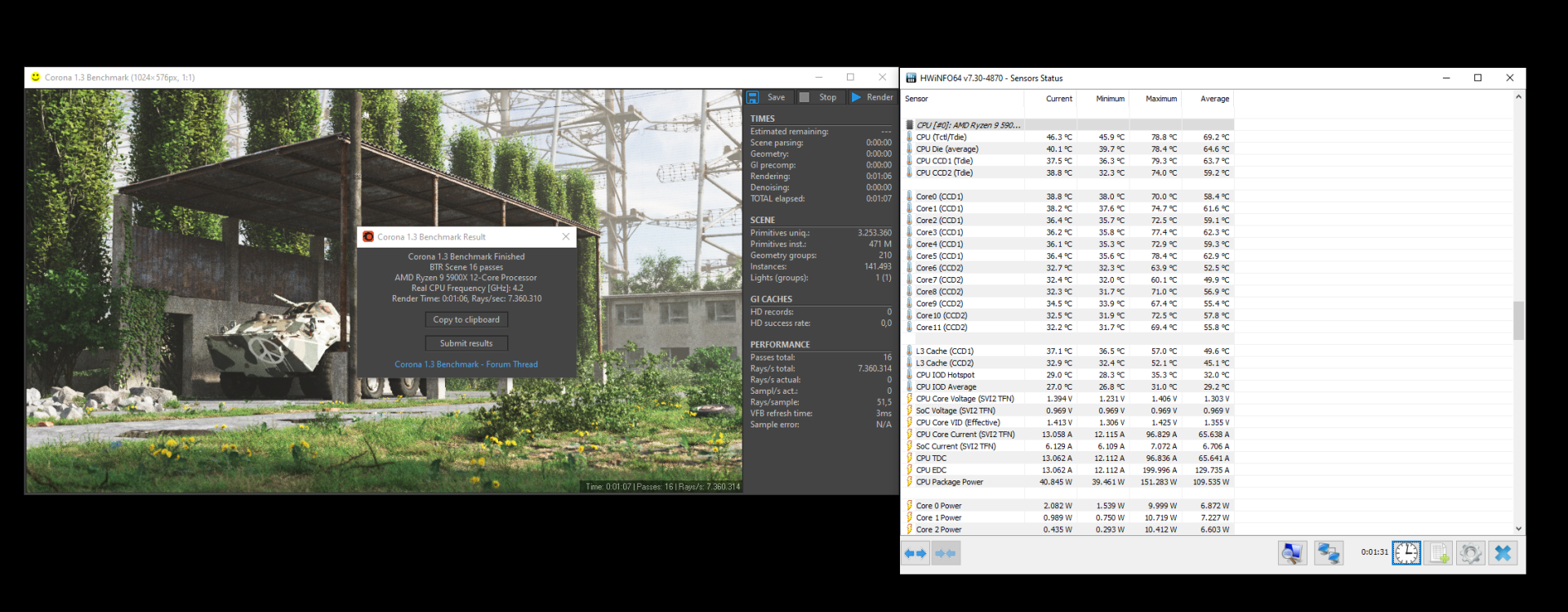Image resolution: width=1568 pixels, height=612 pixels.
Task: Click the Rays/s total value 7.360.314
Action: [875, 369]
